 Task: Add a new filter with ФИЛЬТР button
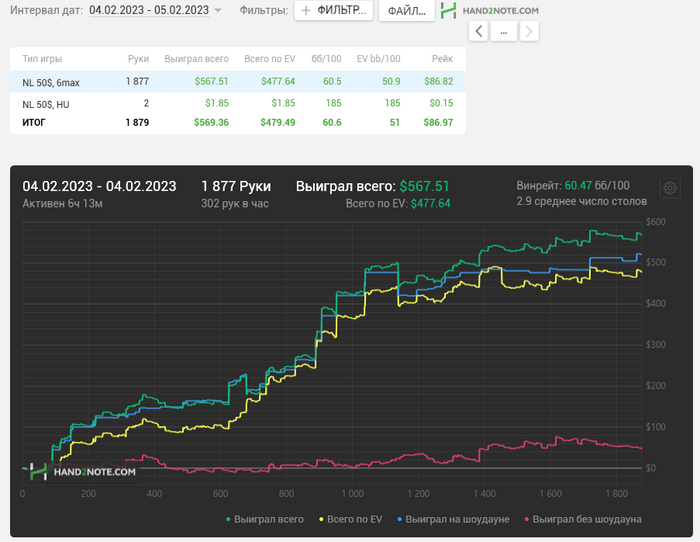[x=333, y=10]
